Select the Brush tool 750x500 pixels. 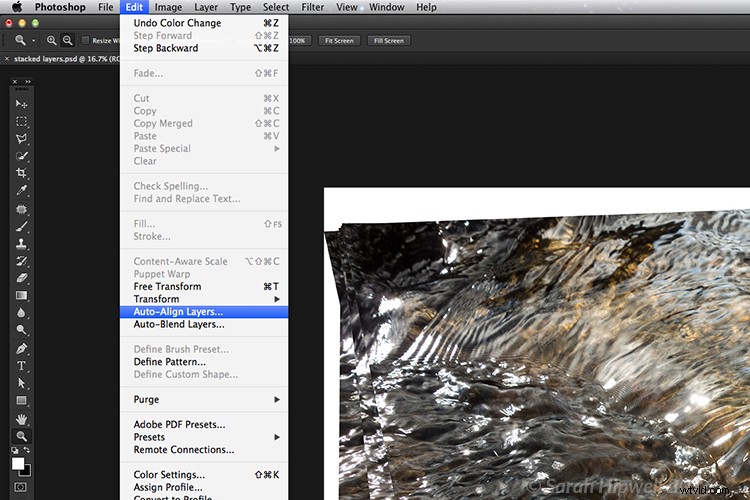click(21, 226)
